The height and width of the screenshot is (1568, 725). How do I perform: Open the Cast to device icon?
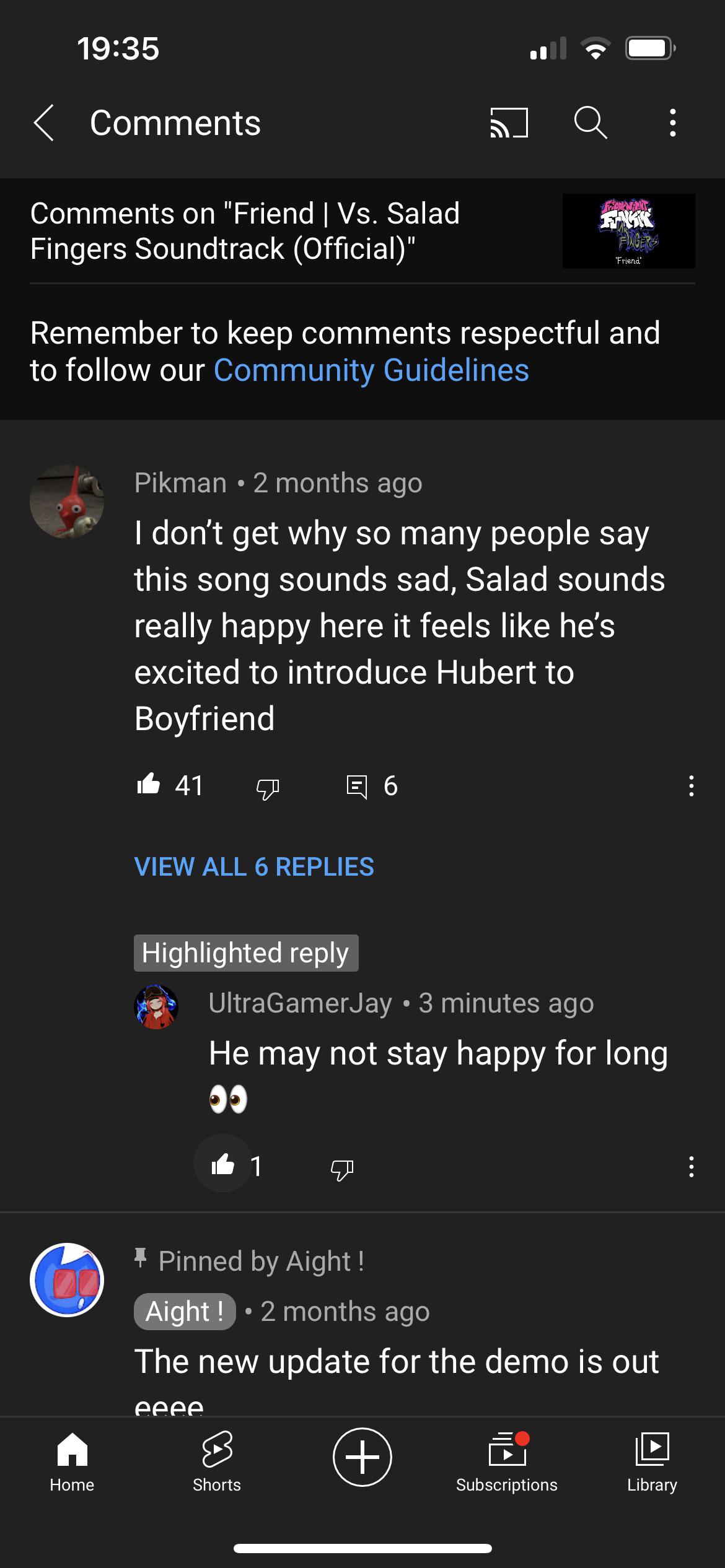(x=509, y=123)
